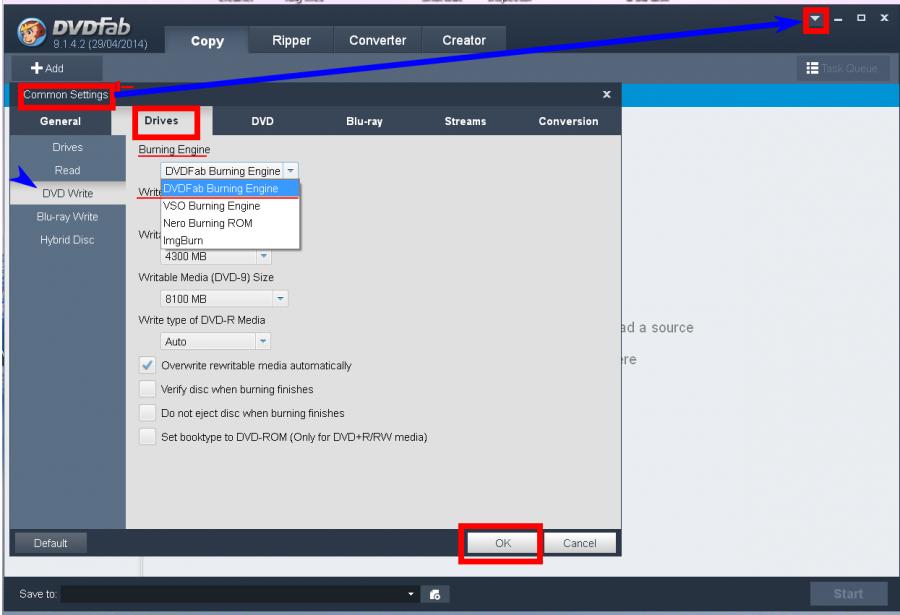Open the General settings tab

pyautogui.click(x=60, y=121)
